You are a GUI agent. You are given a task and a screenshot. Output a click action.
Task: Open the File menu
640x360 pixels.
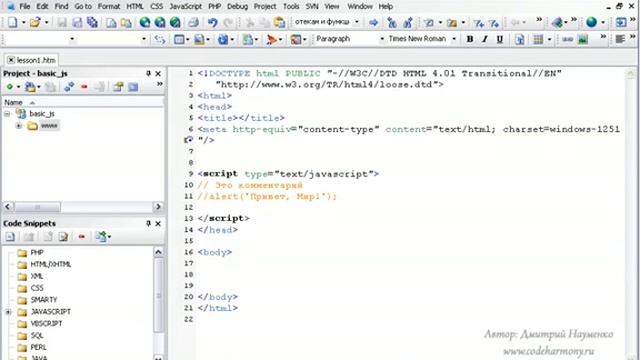24,7
